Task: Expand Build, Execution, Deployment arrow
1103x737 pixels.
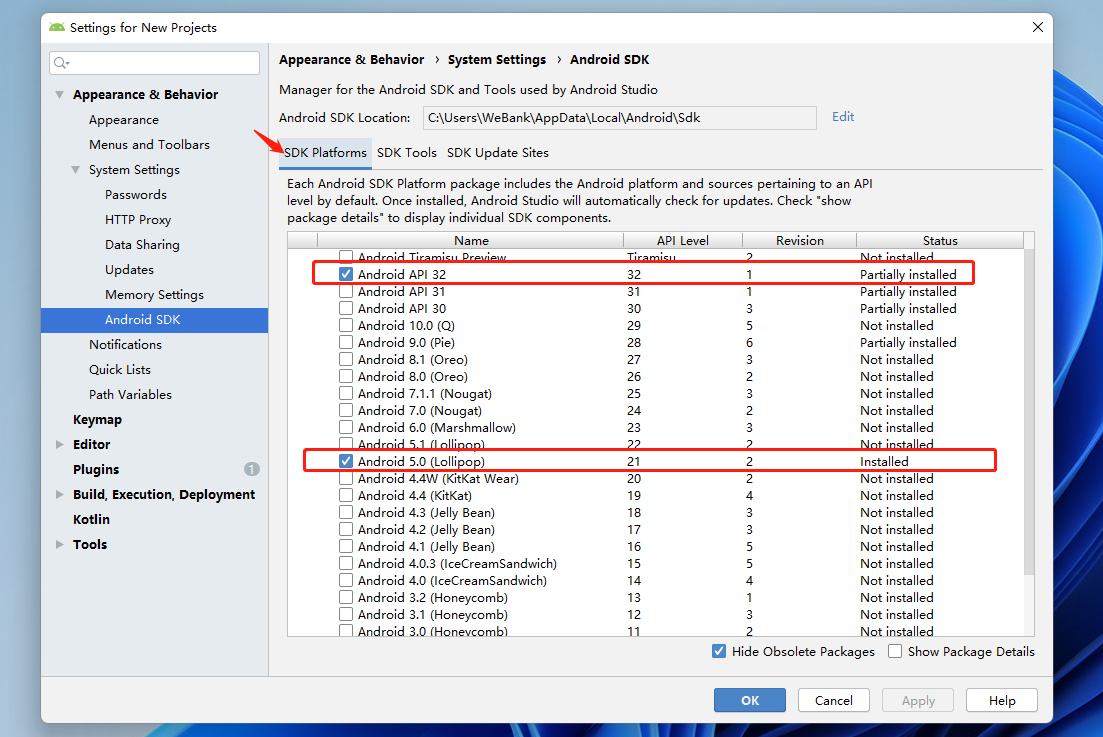Action: pyautogui.click(x=60, y=494)
